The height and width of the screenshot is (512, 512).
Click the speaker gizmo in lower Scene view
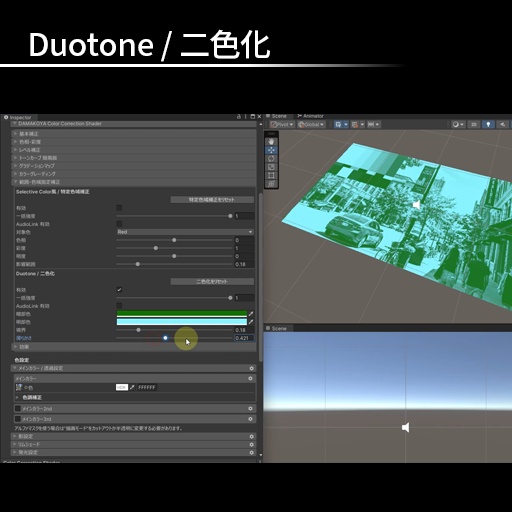pyautogui.click(x=405, y=427)
